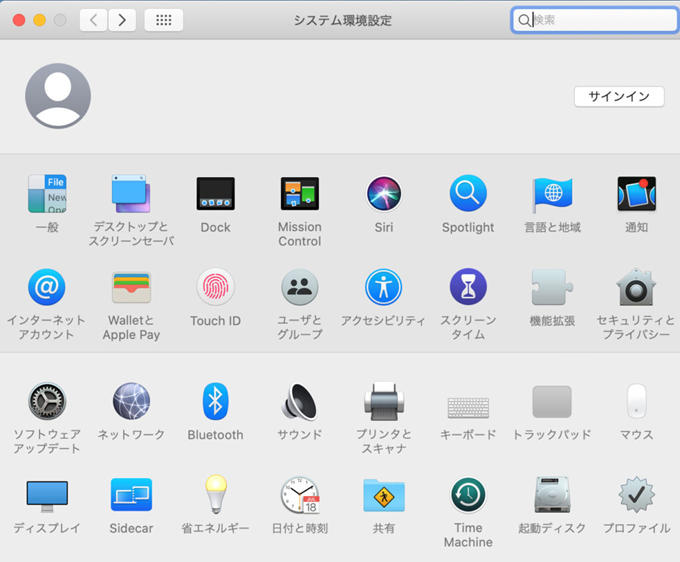Go forward with the right arrow button

click(122, 20)
